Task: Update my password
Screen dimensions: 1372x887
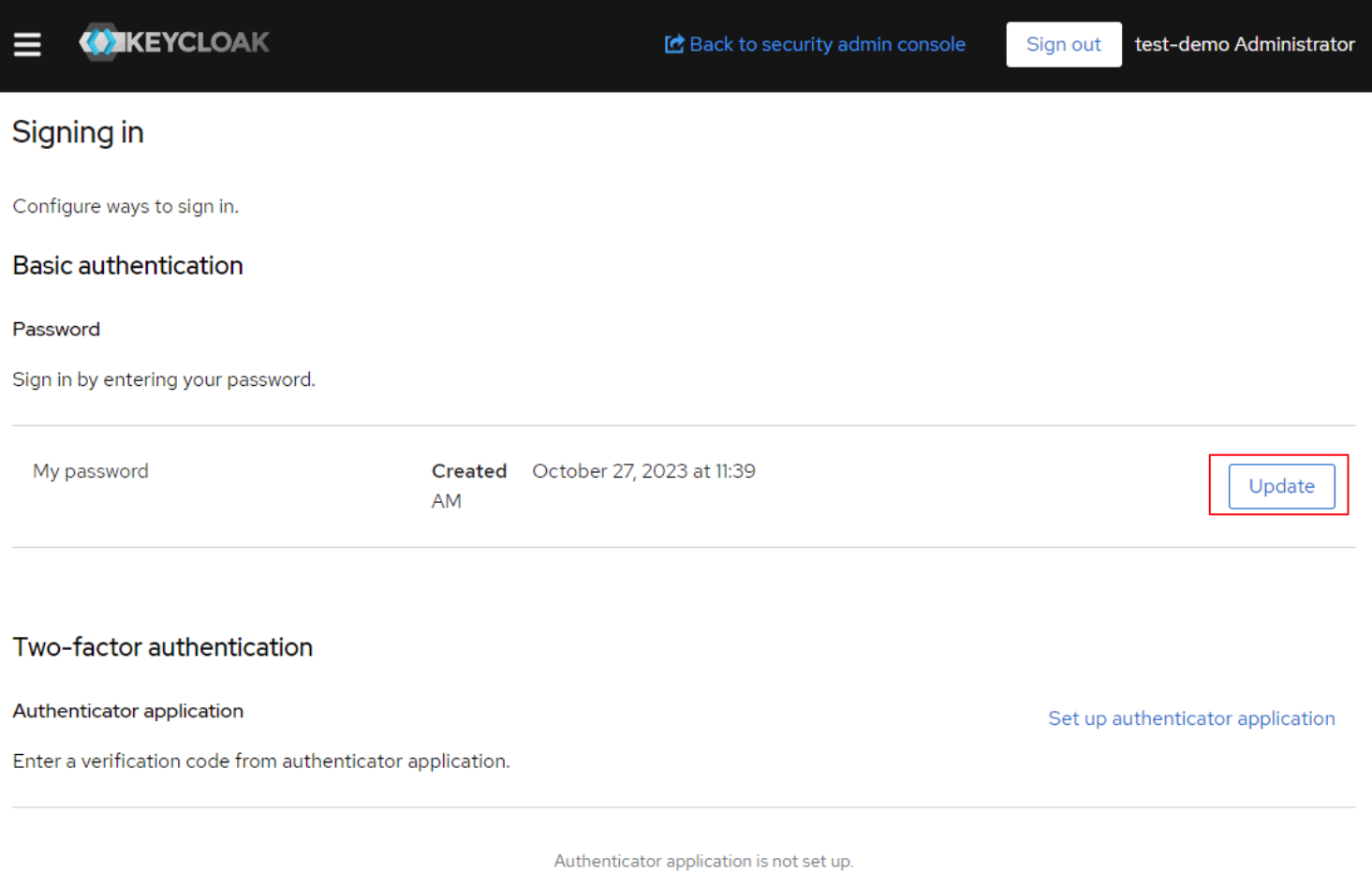Action: click(1281, 486)
